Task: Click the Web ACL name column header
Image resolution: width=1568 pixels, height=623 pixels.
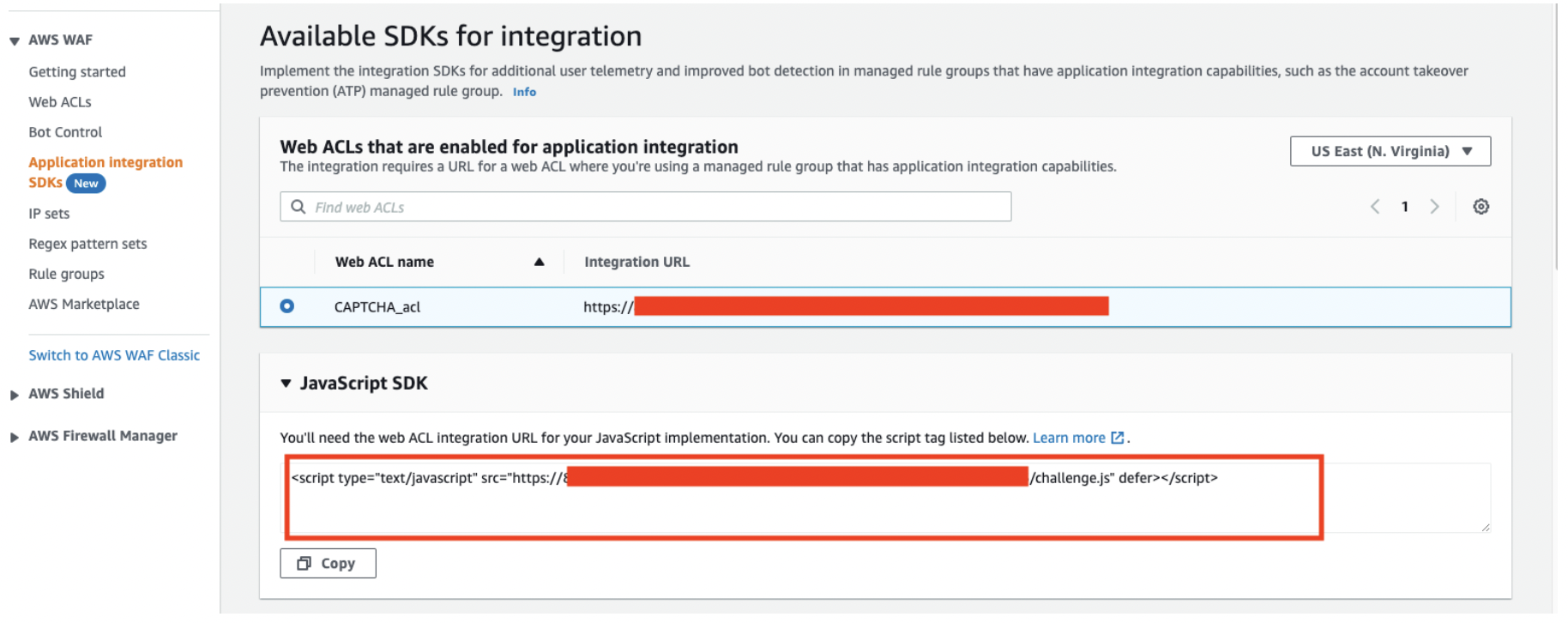Action: click(384, 262)
